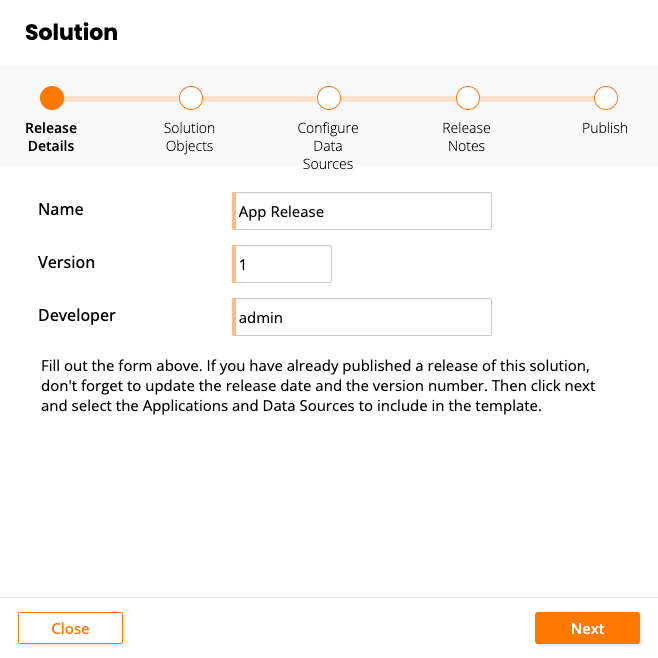Go to the Publish step circle
Image resolution: width=658 pixels, height=658 pixels.
coord(605,98)
